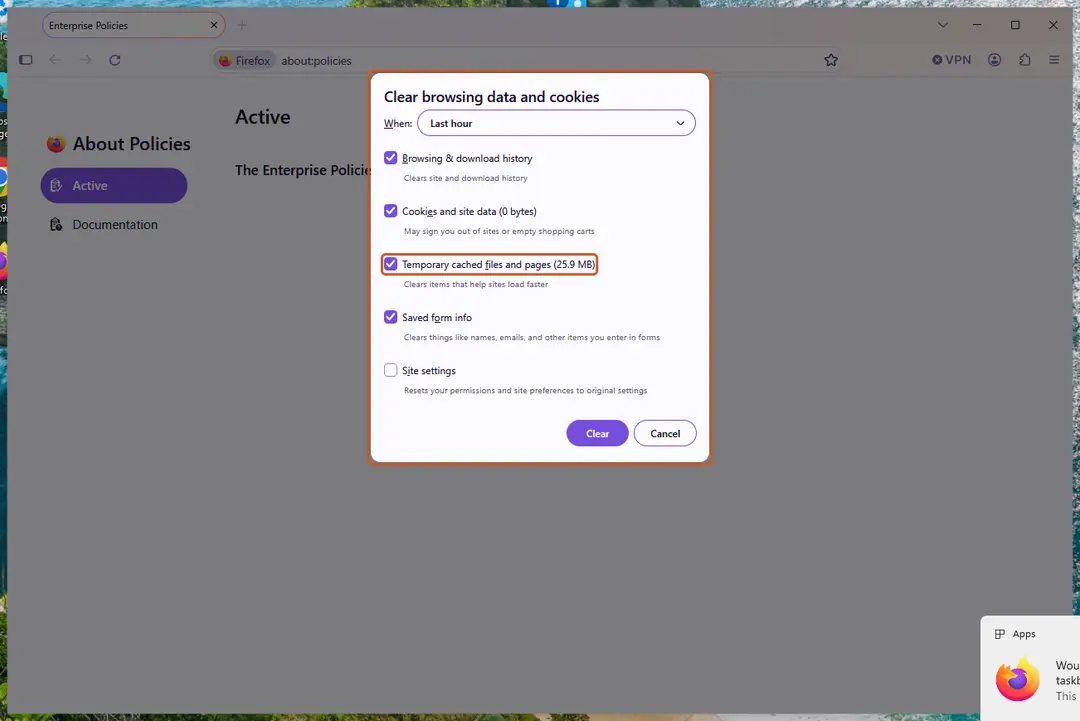Go forward using the forward arrow
This screenshot has height=721, width=1080.
(x=85, y=60)
